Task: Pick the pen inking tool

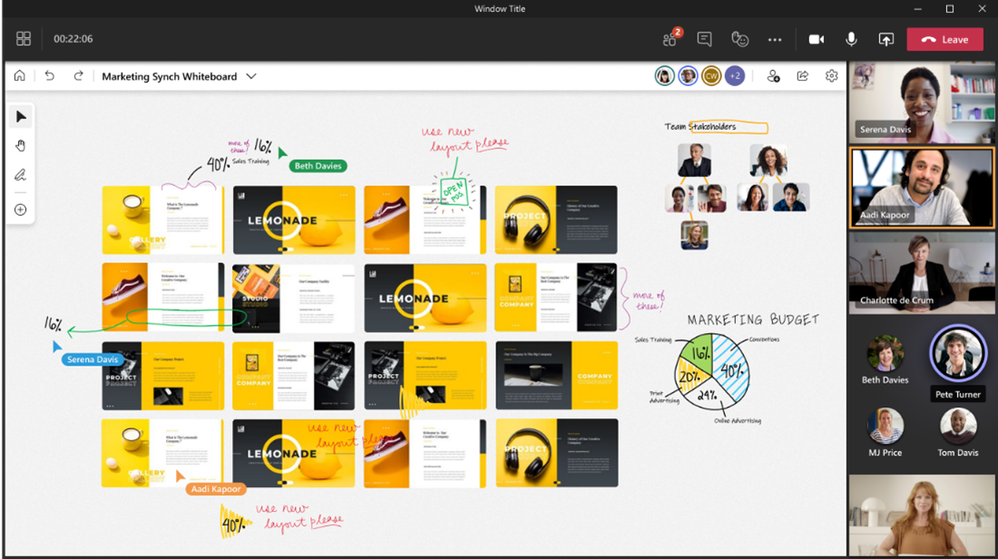Action: [20, 174]
